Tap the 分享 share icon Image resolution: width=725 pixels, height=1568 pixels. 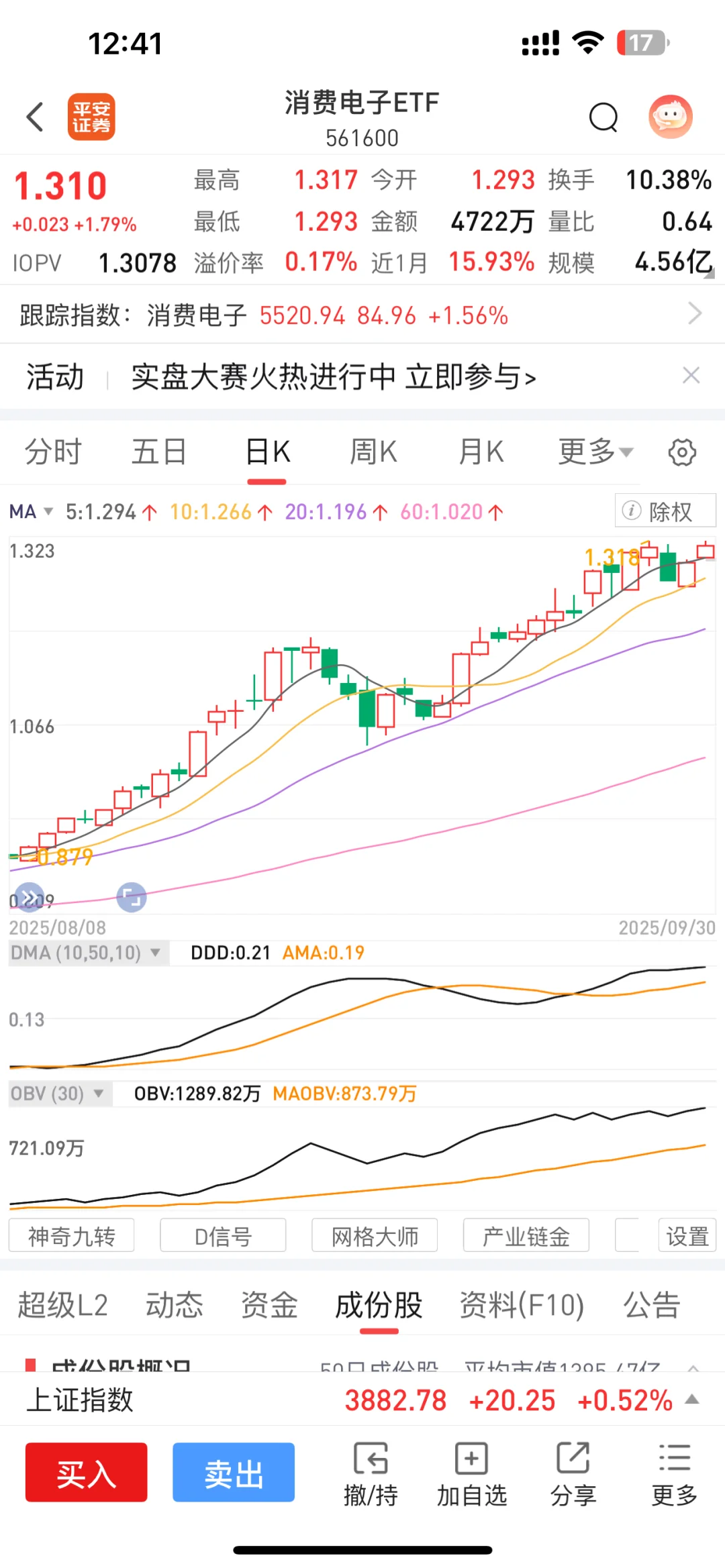(573, 1475)
